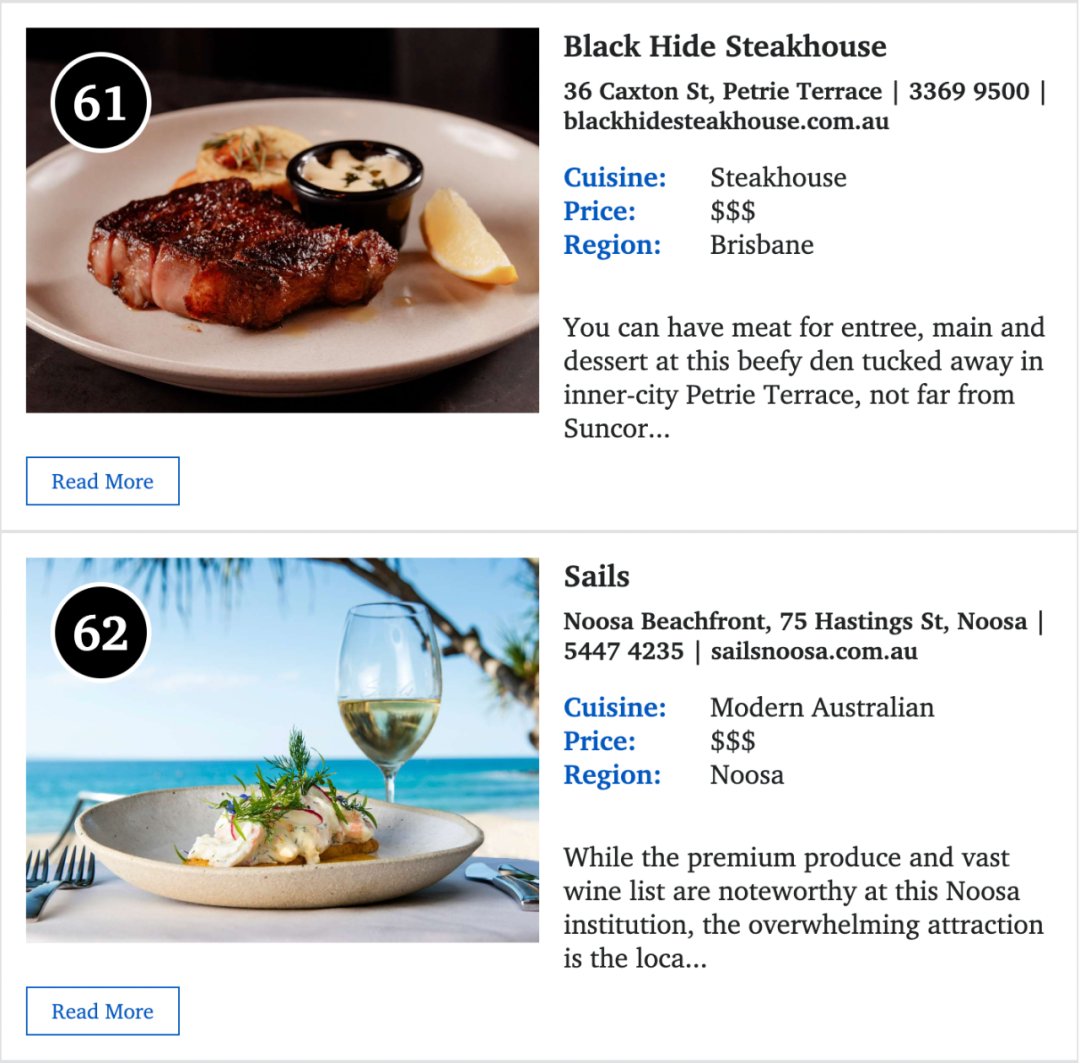Click the Black Hide Steakhouse title
The width and height of the screenshot is (1080, 1063).
point(725,46)
